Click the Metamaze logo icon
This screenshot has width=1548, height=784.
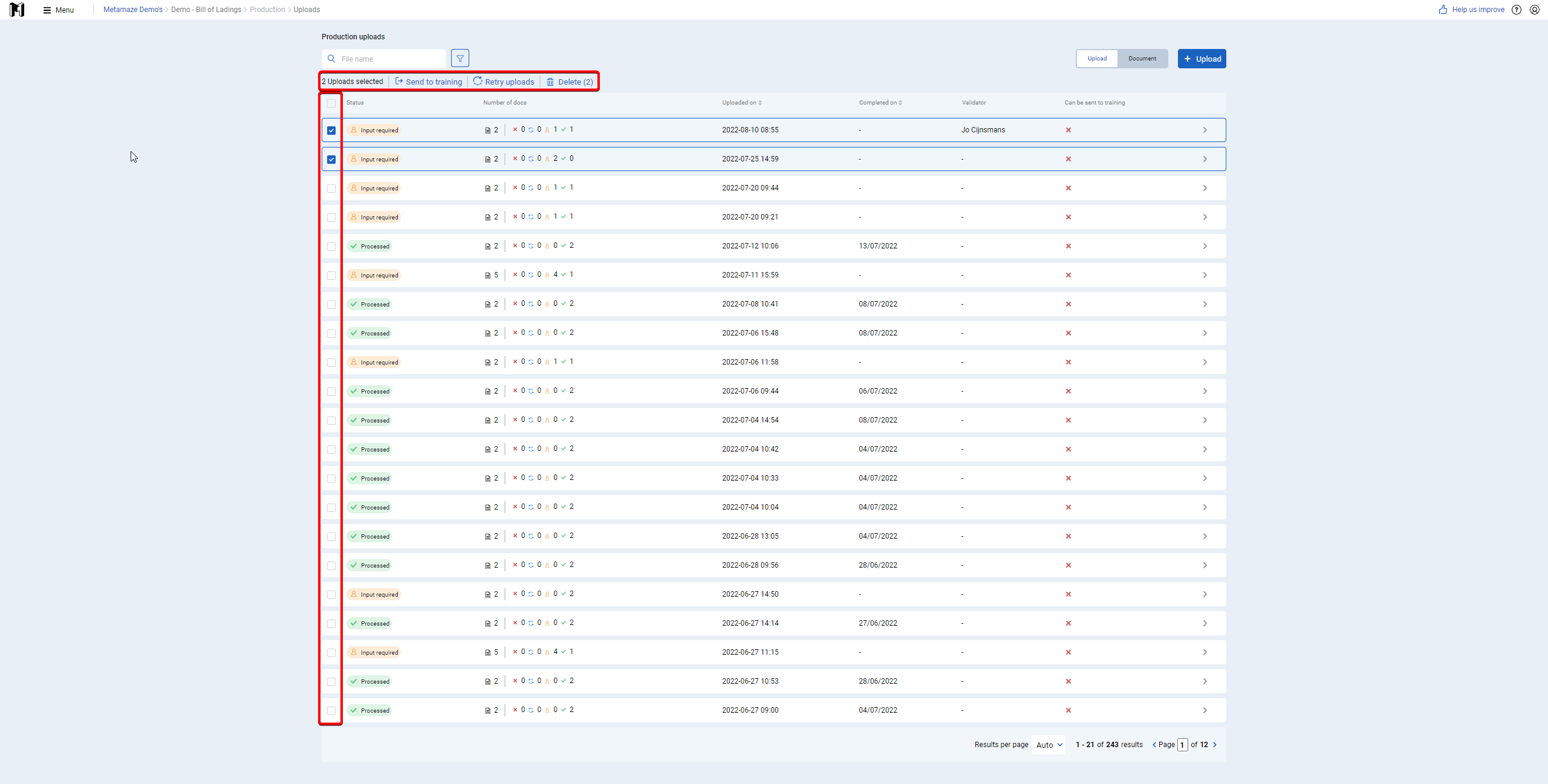[x=17, y=10]
